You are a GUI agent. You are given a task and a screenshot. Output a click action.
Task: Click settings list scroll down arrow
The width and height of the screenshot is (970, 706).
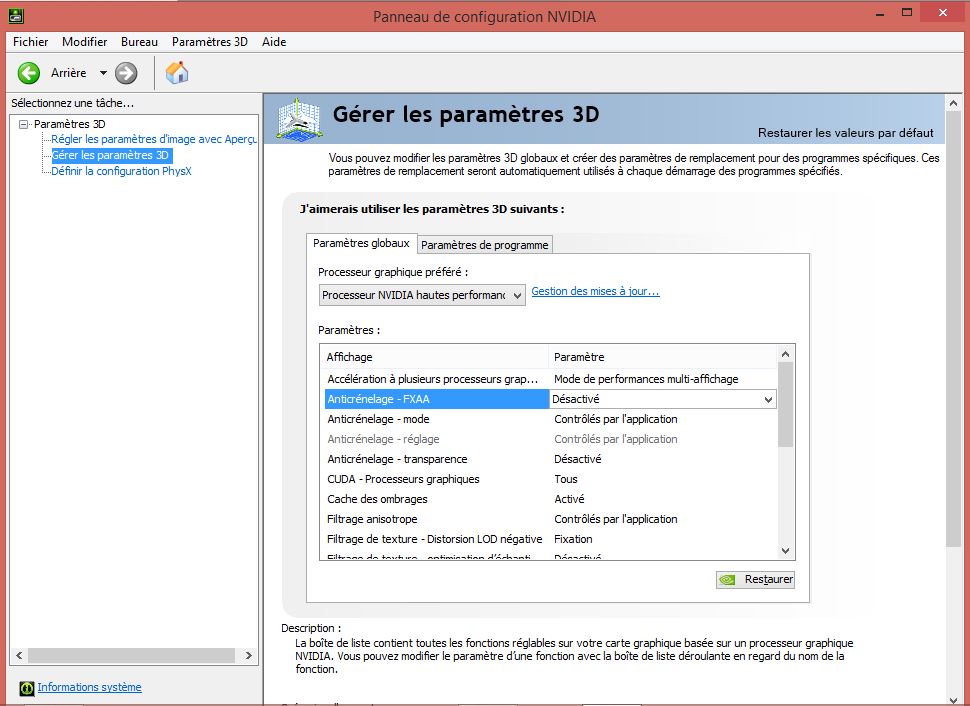click(786, 551)
